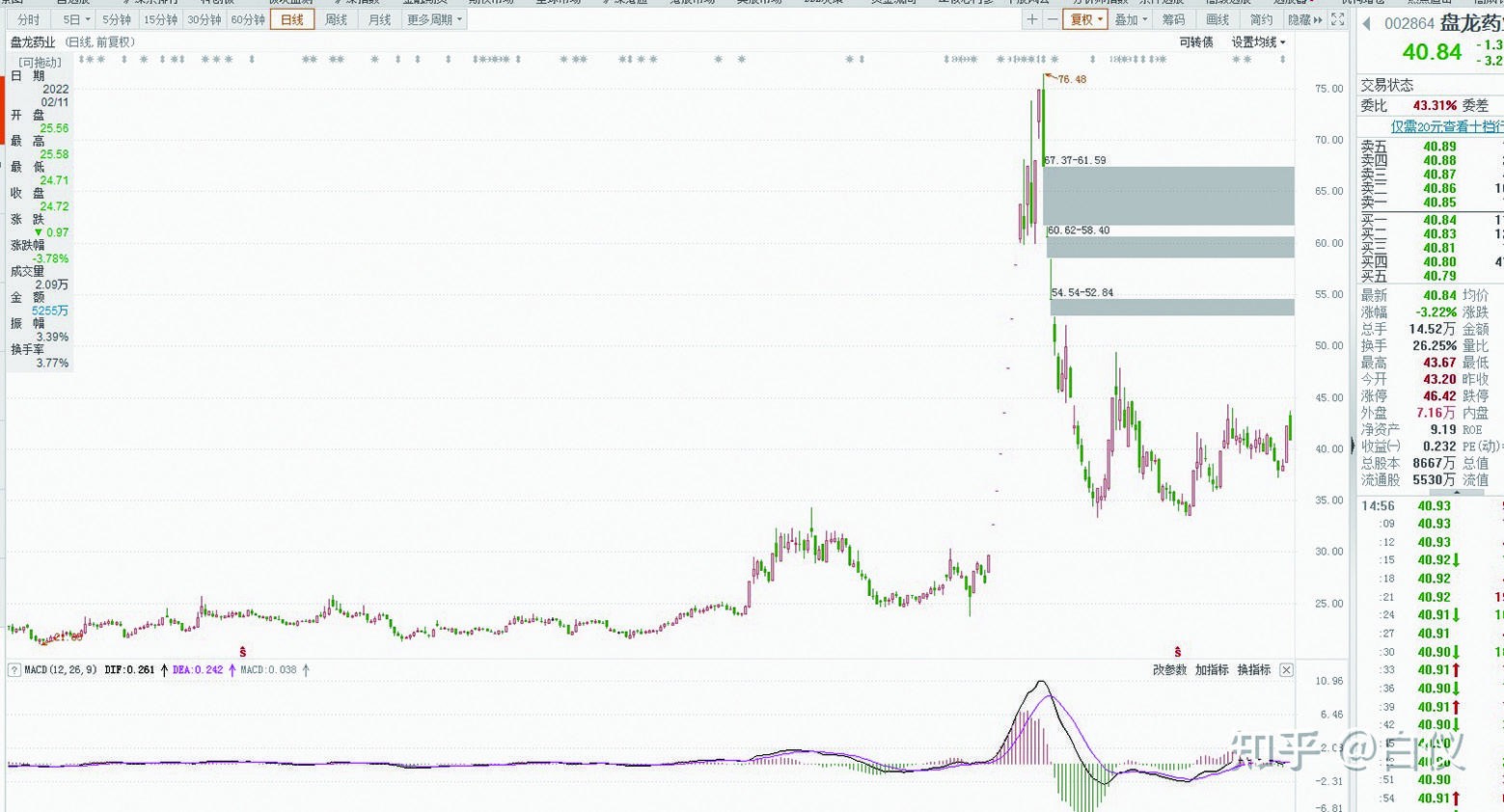
Task: Toggle the 画线 drawing tools
Action: click(1217, 19)
